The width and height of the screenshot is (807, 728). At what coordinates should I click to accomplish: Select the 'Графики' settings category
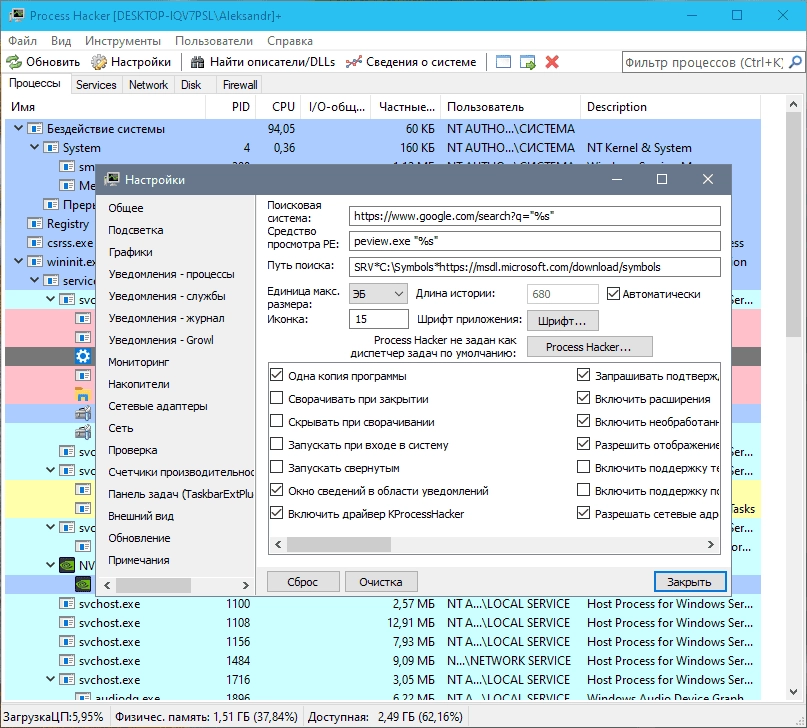[131, 252]
